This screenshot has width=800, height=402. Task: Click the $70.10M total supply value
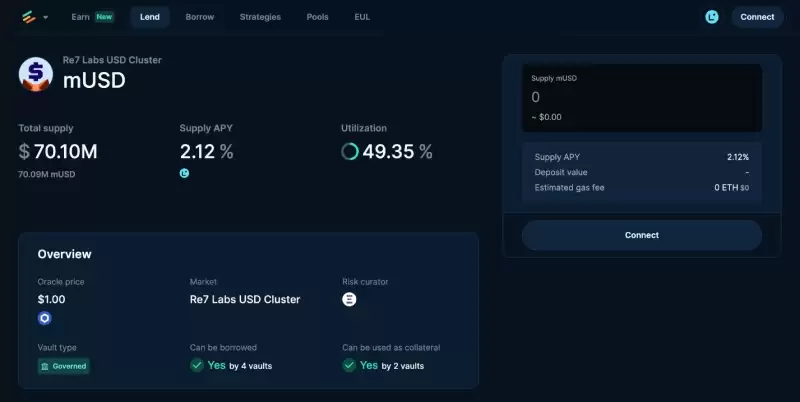58,152
